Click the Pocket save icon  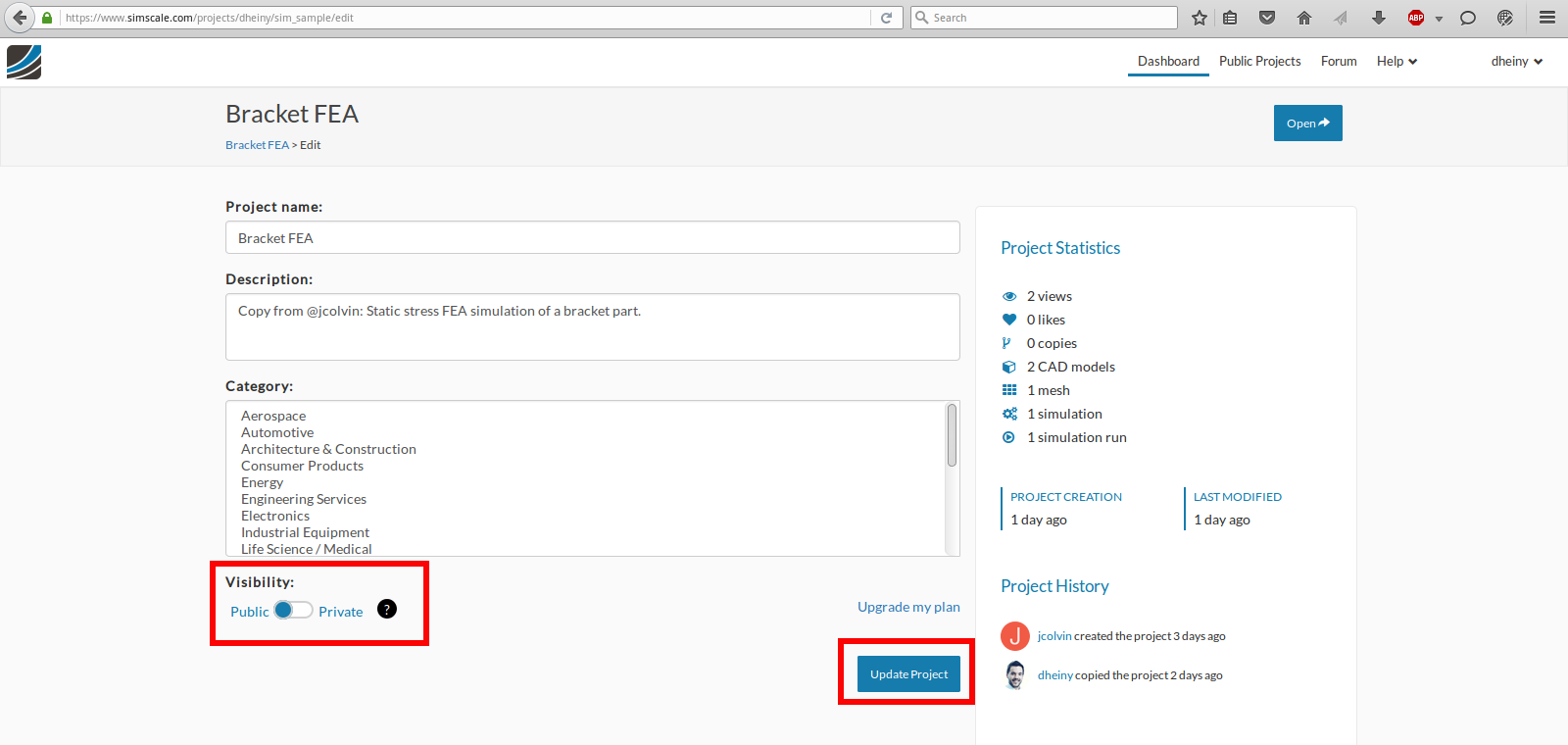[1267, 18]
